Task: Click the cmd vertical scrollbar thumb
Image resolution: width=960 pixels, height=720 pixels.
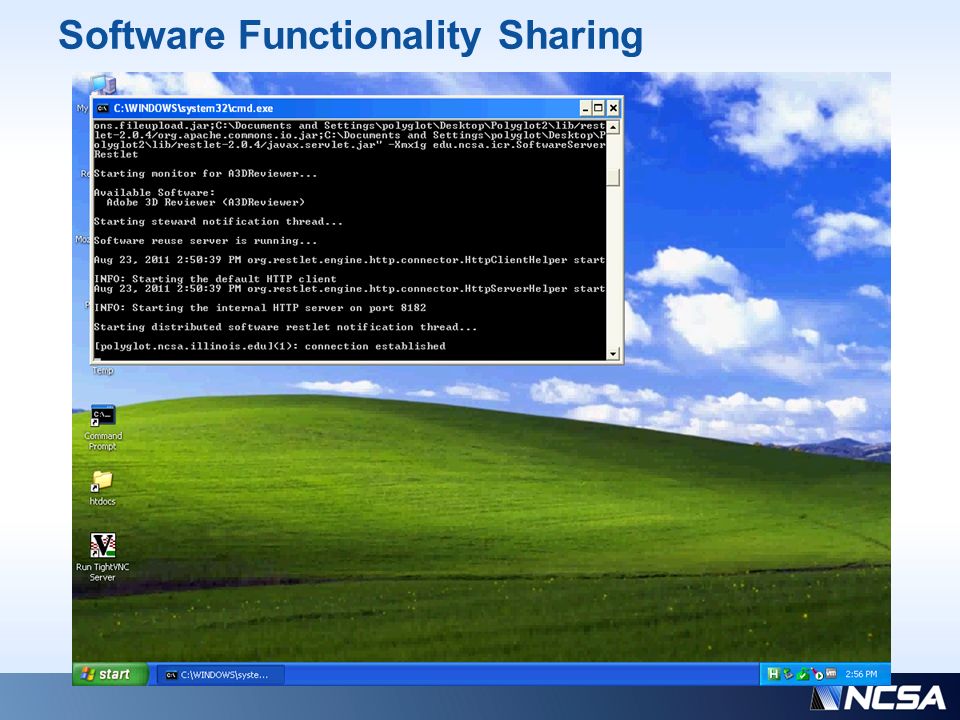Action: click(x=613, y=178)
